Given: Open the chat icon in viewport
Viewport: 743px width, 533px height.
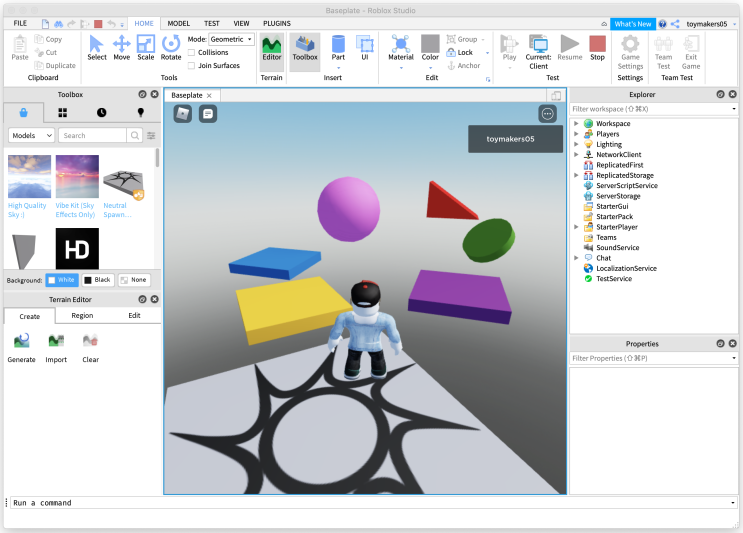Looking at the screenshot, I should pos(208,114).
